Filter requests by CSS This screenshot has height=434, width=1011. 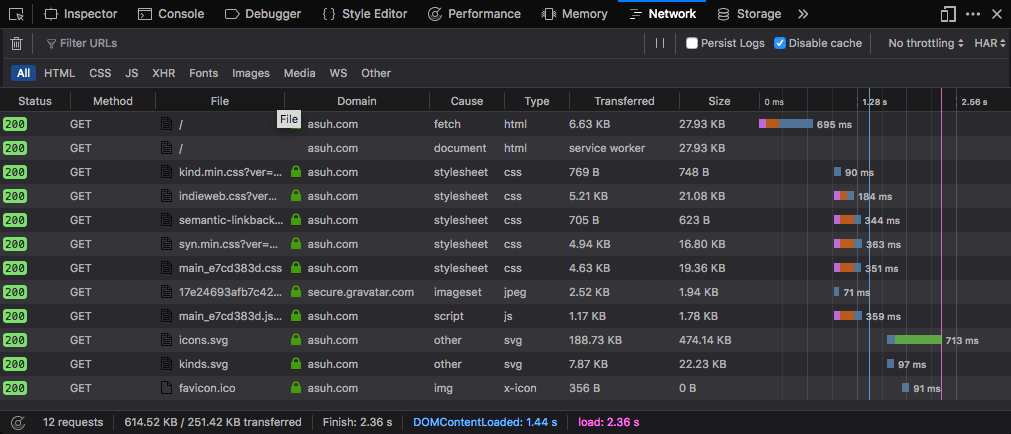coord(100,73)
